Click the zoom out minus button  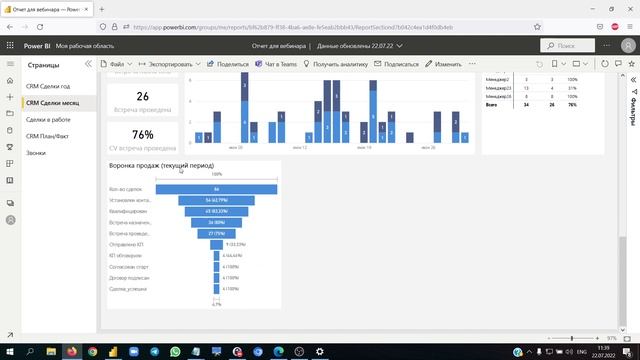[549, 338]
